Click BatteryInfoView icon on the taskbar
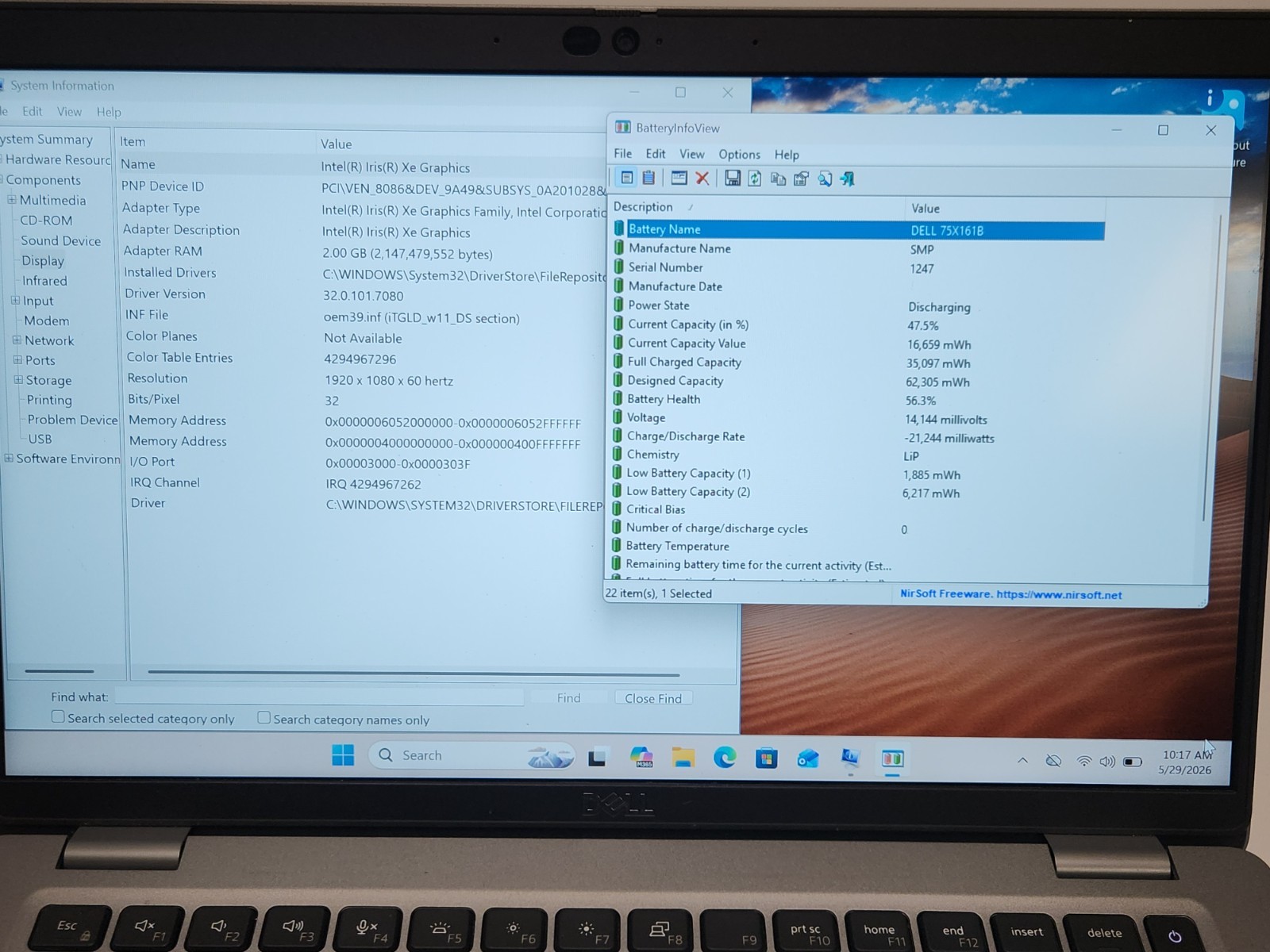The height and width of the screenshot is (952, 1270). point(892,759)
